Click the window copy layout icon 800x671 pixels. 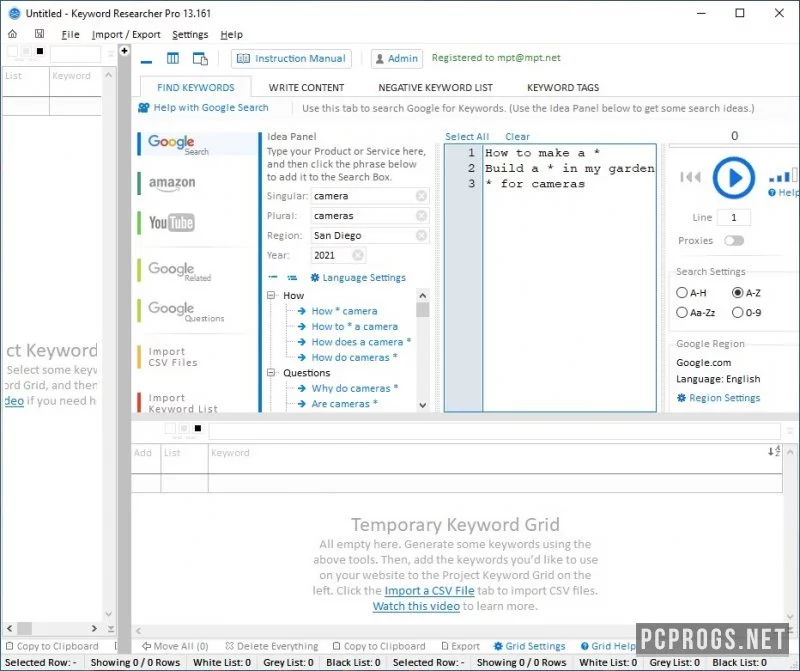tap(200, 59)
